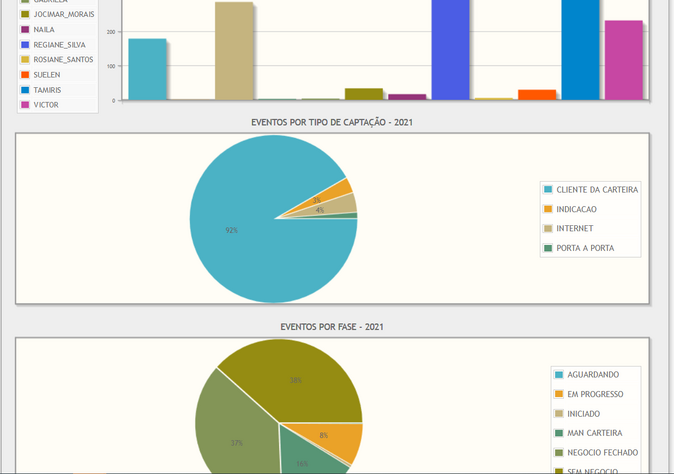Click the teal first bar in bar chart

(x=147, y=69)
